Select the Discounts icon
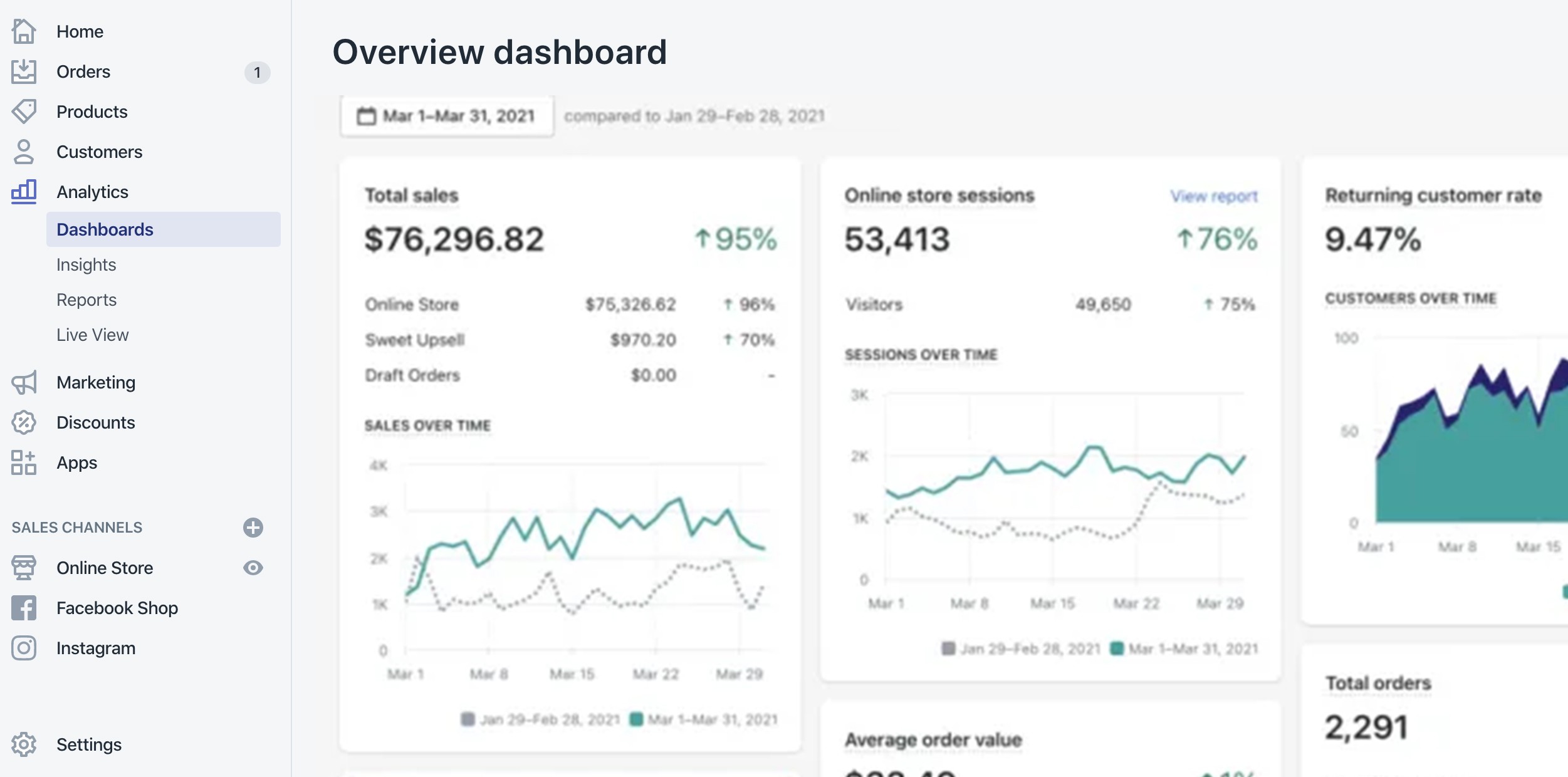The height and width of the screenshot is (777, 1568). (x=24, y=422)
